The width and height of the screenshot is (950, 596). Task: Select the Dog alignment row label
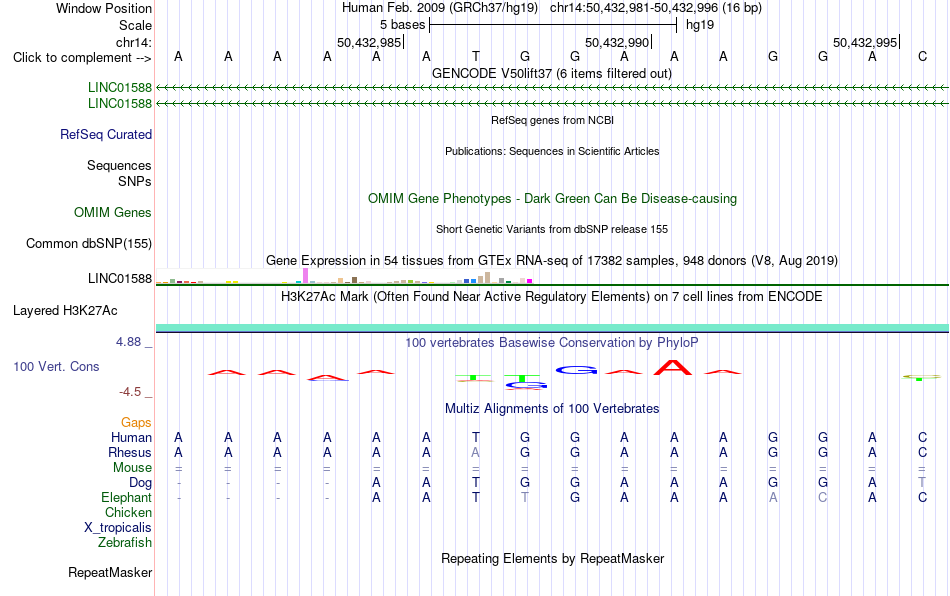(140, 483)
